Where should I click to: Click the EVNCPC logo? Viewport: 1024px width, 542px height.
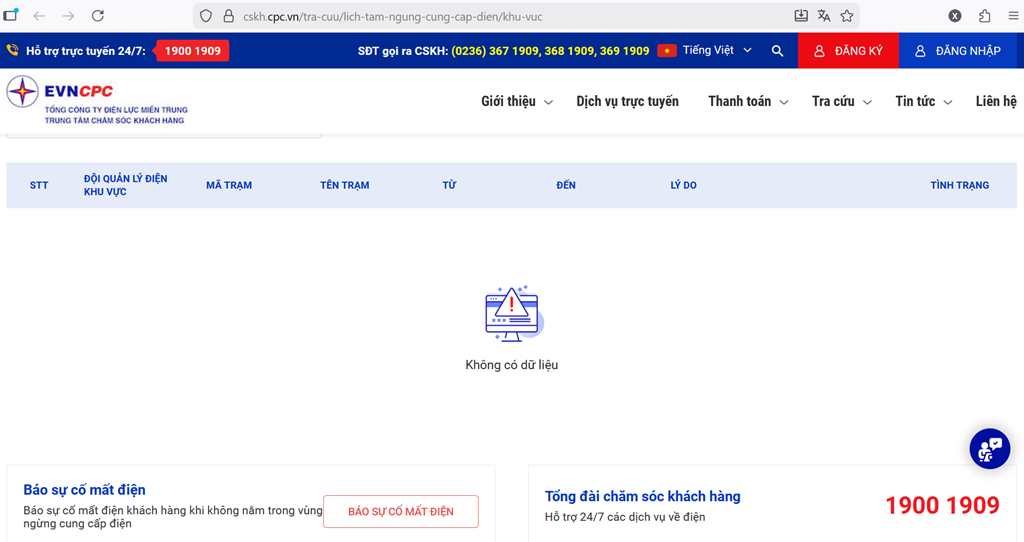[x=96, y=101]
